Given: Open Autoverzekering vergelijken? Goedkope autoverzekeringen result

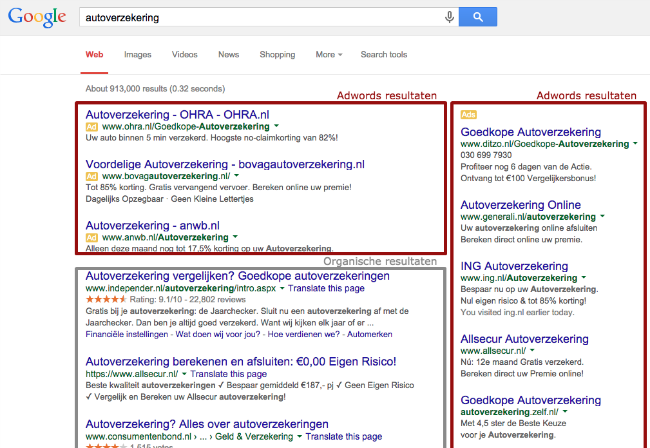Looking at the screenshot, I should pyautogui.click(x=238, y=276).
